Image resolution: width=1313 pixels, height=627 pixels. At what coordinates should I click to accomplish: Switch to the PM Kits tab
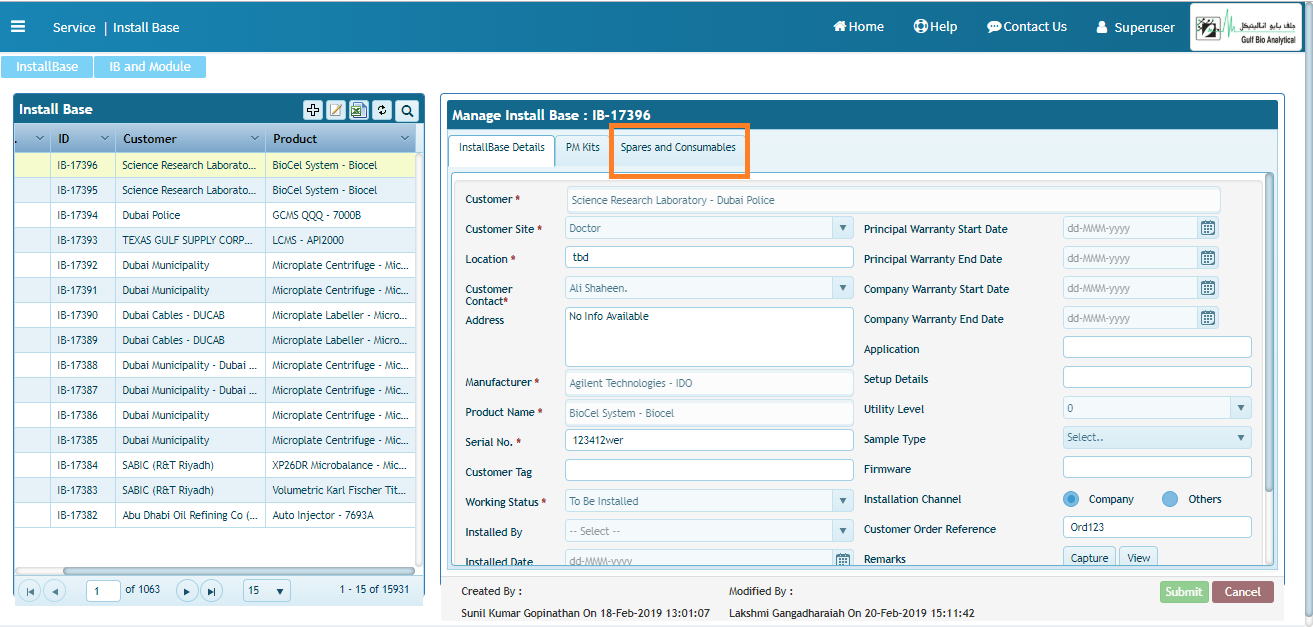tap(583, 148)
